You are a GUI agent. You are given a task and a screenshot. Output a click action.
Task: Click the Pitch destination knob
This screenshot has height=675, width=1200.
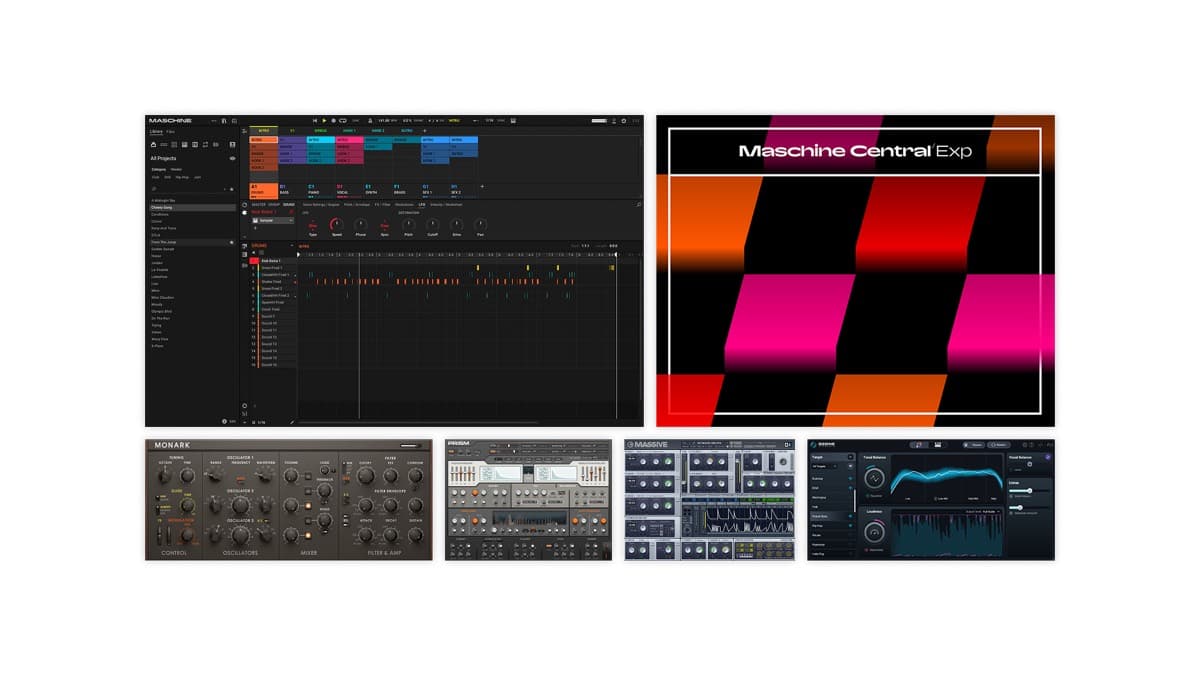[409, 225]
